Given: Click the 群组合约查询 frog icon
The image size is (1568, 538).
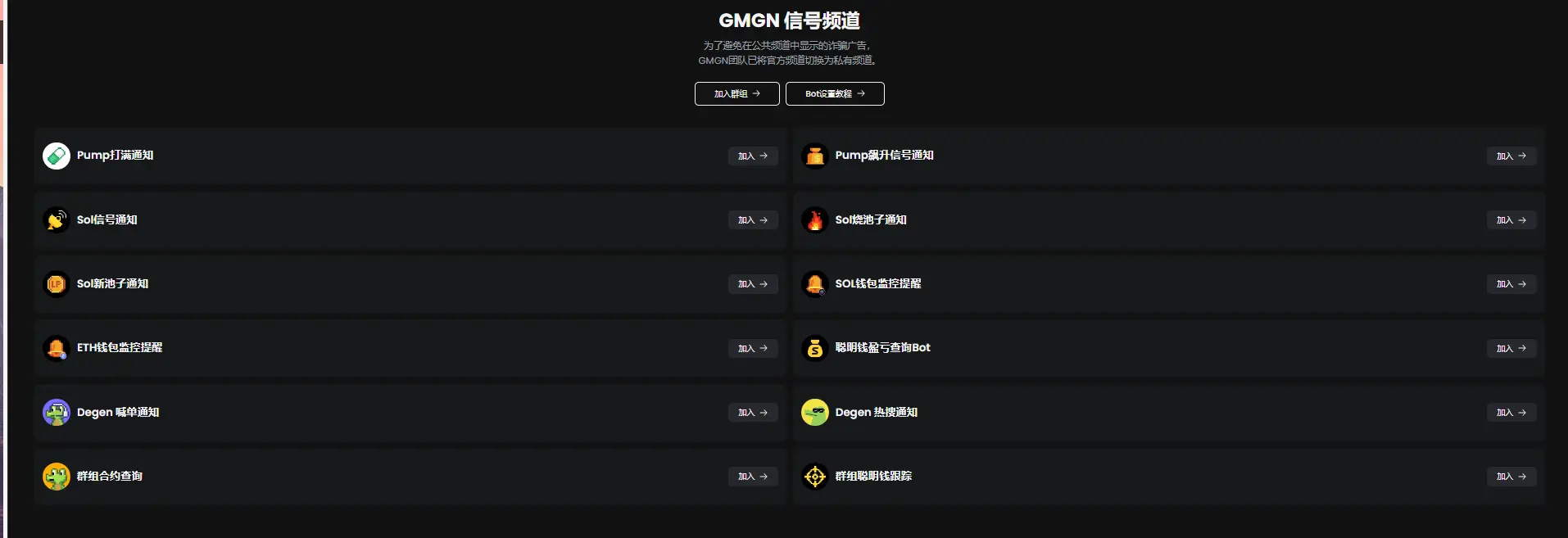Looking at the screenshot, I should coord(57,477).
